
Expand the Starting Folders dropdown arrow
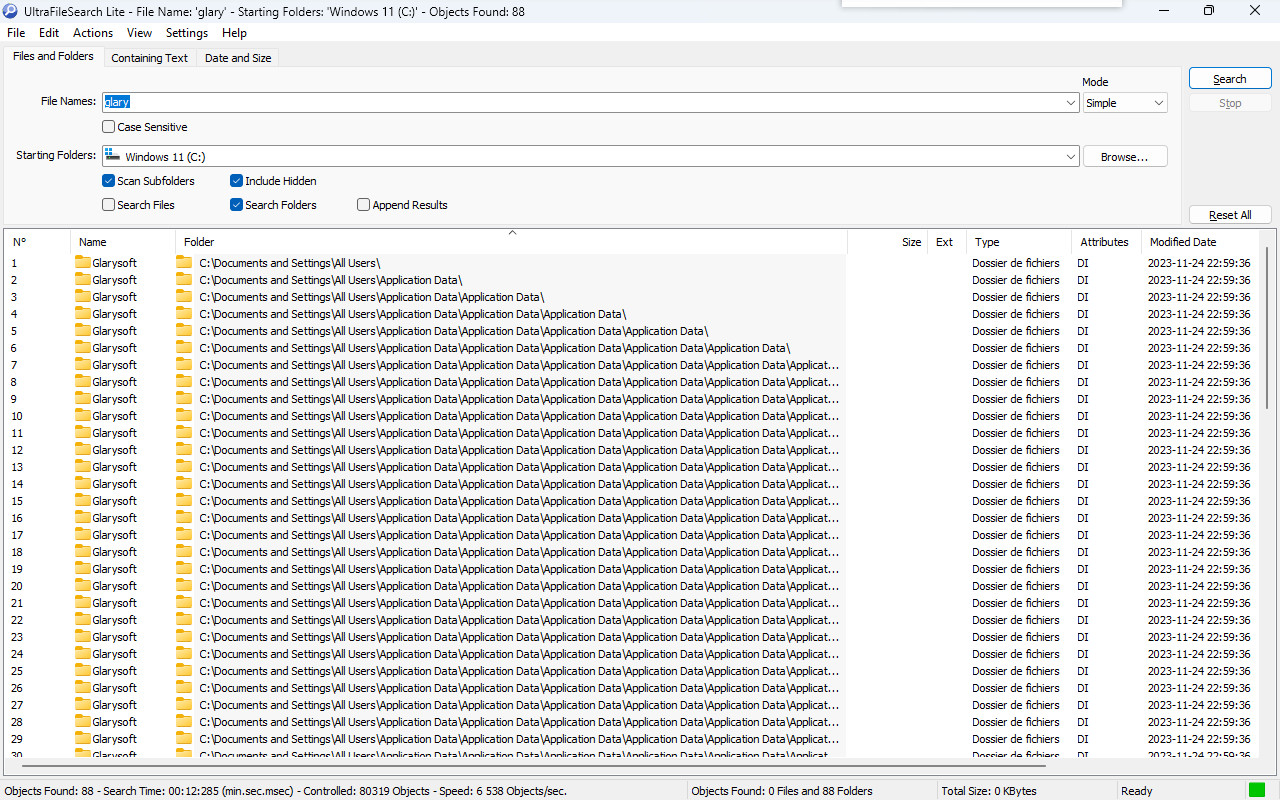click(x=1072, y=157)
